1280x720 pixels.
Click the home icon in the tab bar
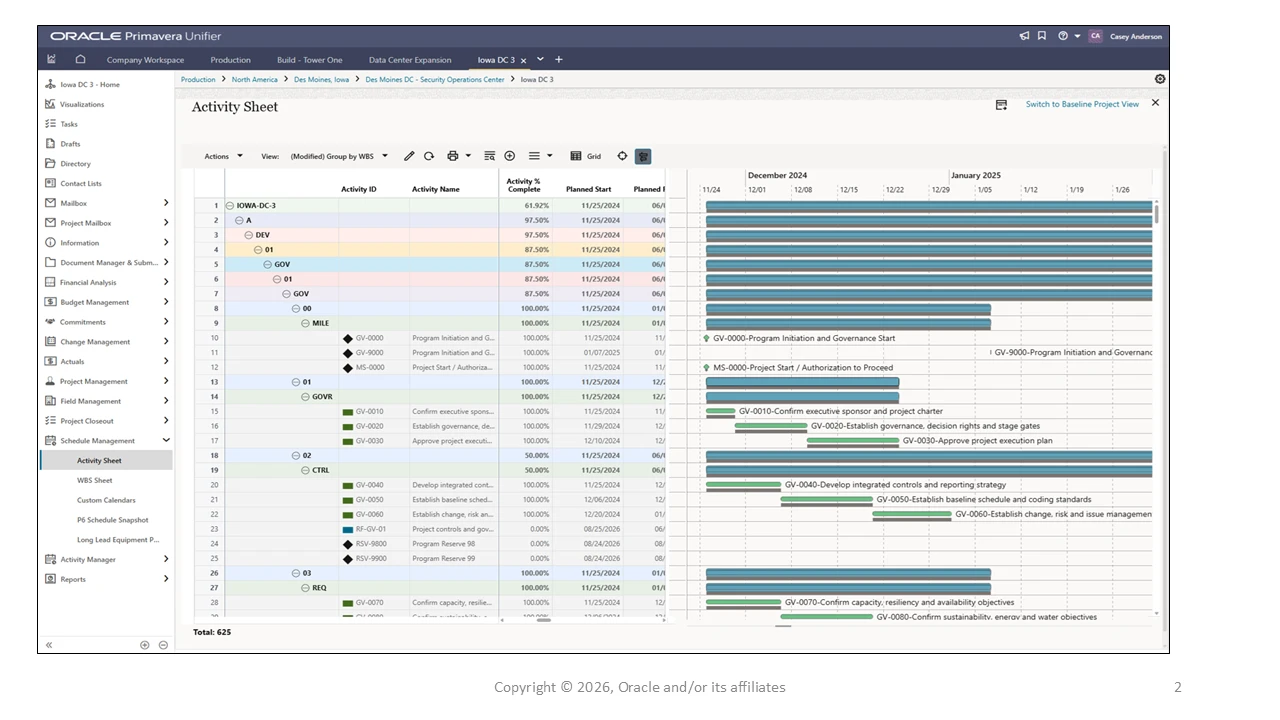pos(81,60)
